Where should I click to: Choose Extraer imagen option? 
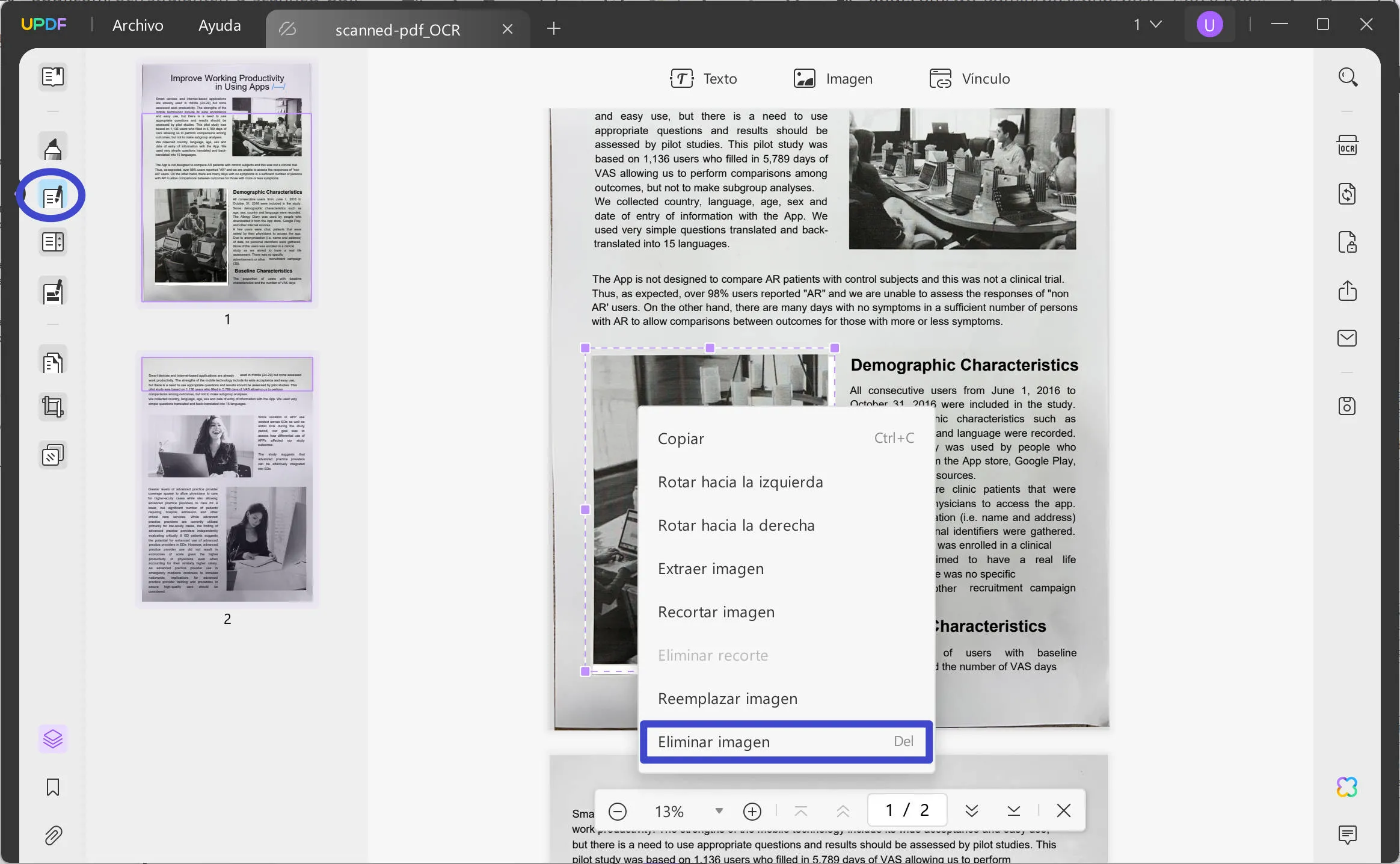[786, 569]
